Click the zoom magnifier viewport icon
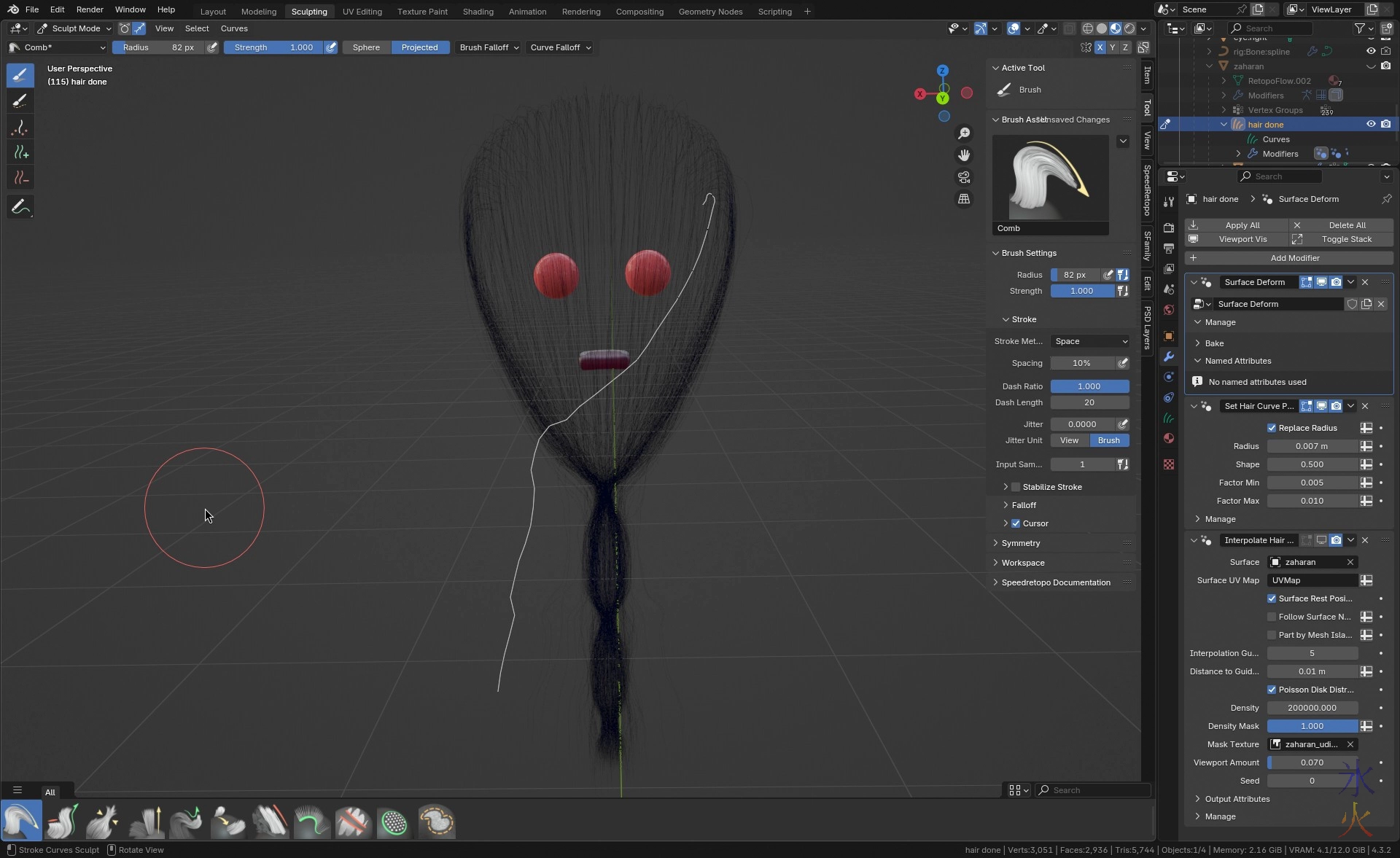Viewport: 1400px width, 858px height. [964, 133]
